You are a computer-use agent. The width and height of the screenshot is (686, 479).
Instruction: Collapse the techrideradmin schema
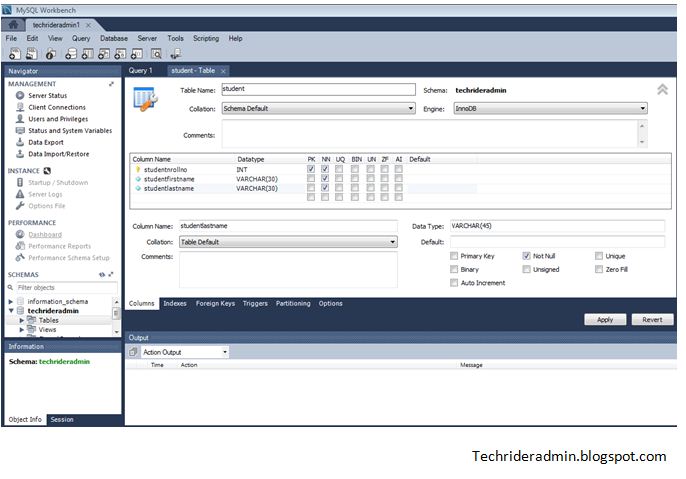pos(11,311)
